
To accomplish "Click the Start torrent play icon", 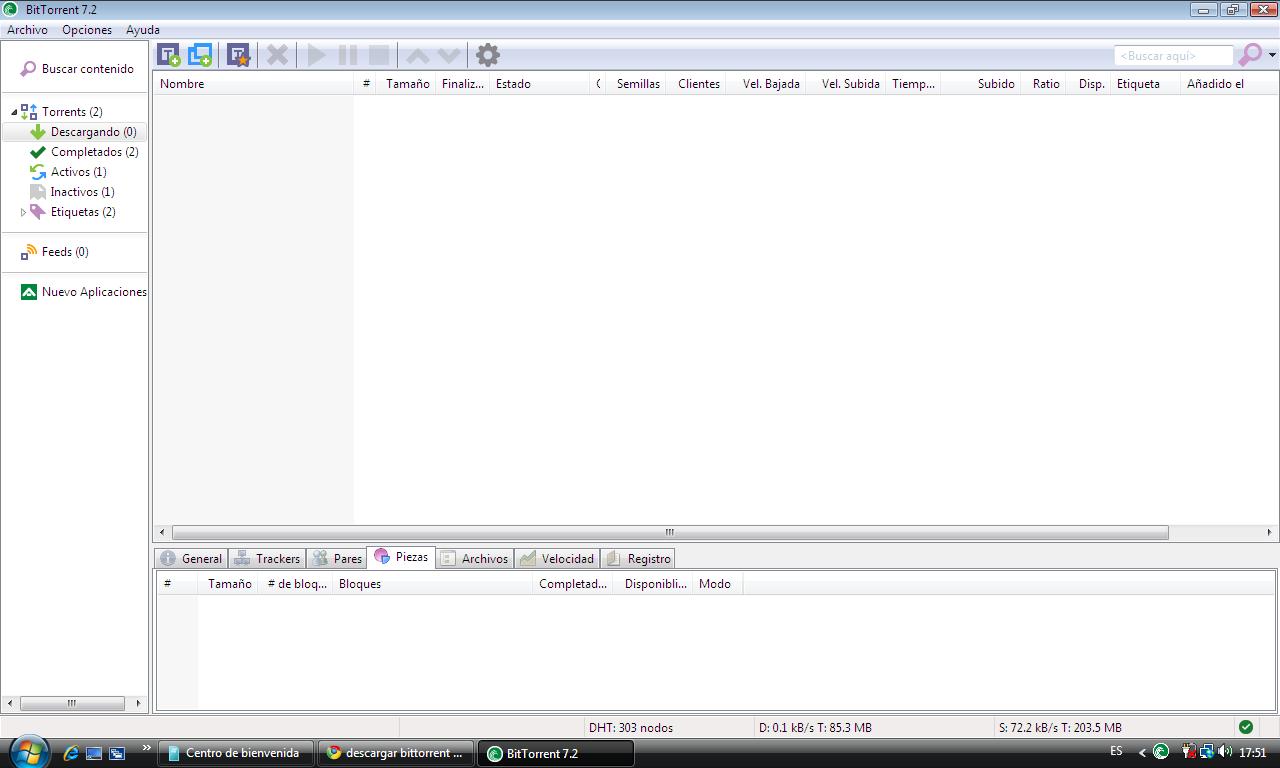I will point(316,55).
